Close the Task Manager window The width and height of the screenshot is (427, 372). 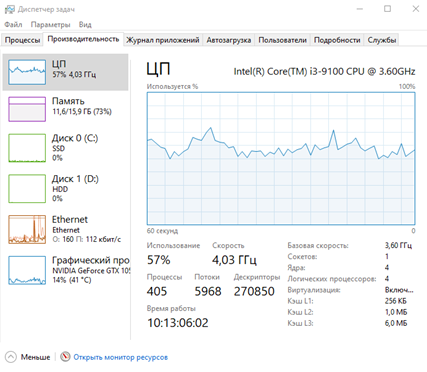coord(416,9)
